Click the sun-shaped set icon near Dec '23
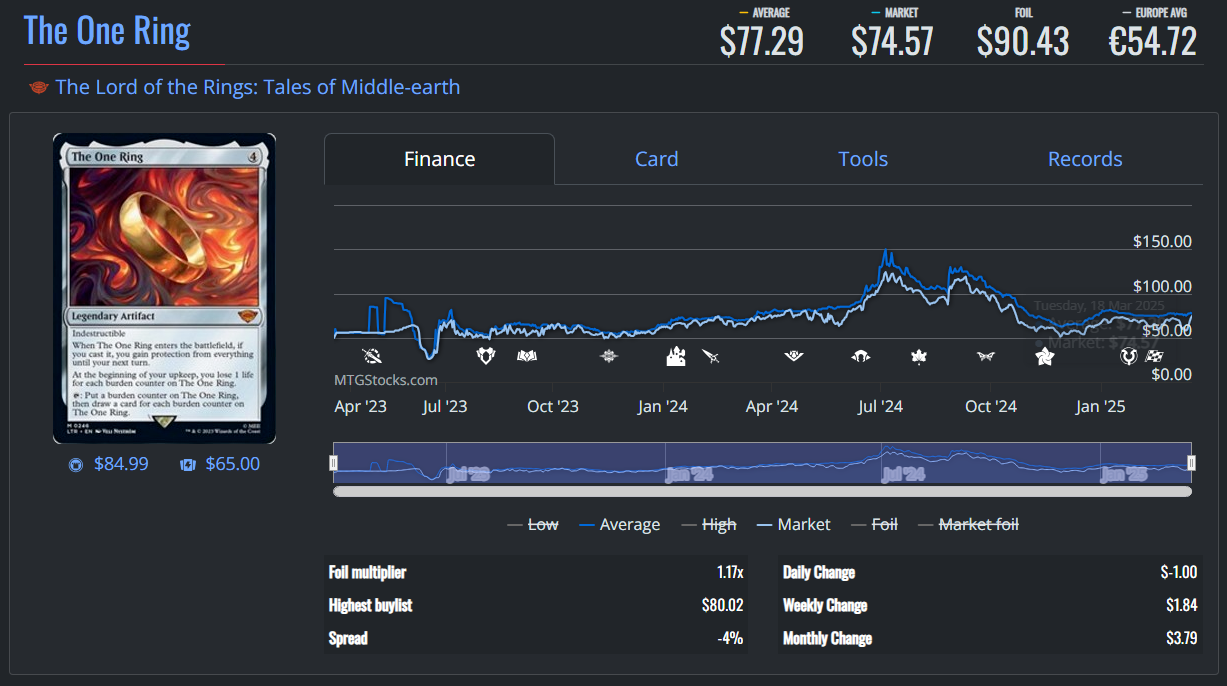 (609, 355)
